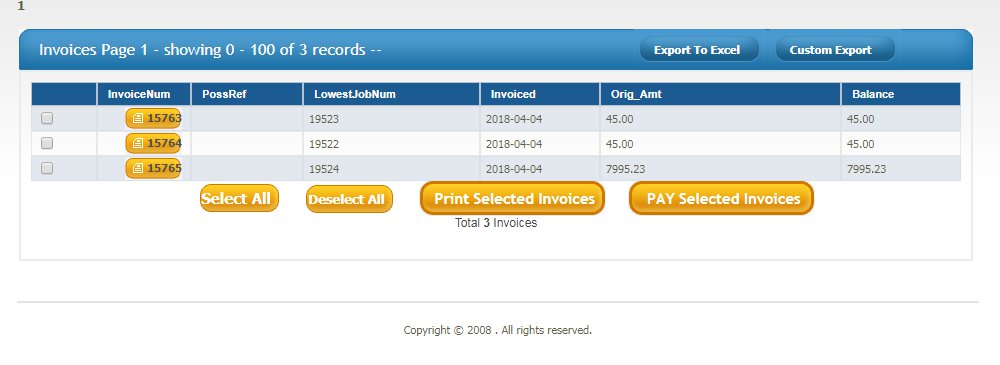Tick the checkbox for invoice 15764
The image size is (1000, 365).
click(47, 143)
